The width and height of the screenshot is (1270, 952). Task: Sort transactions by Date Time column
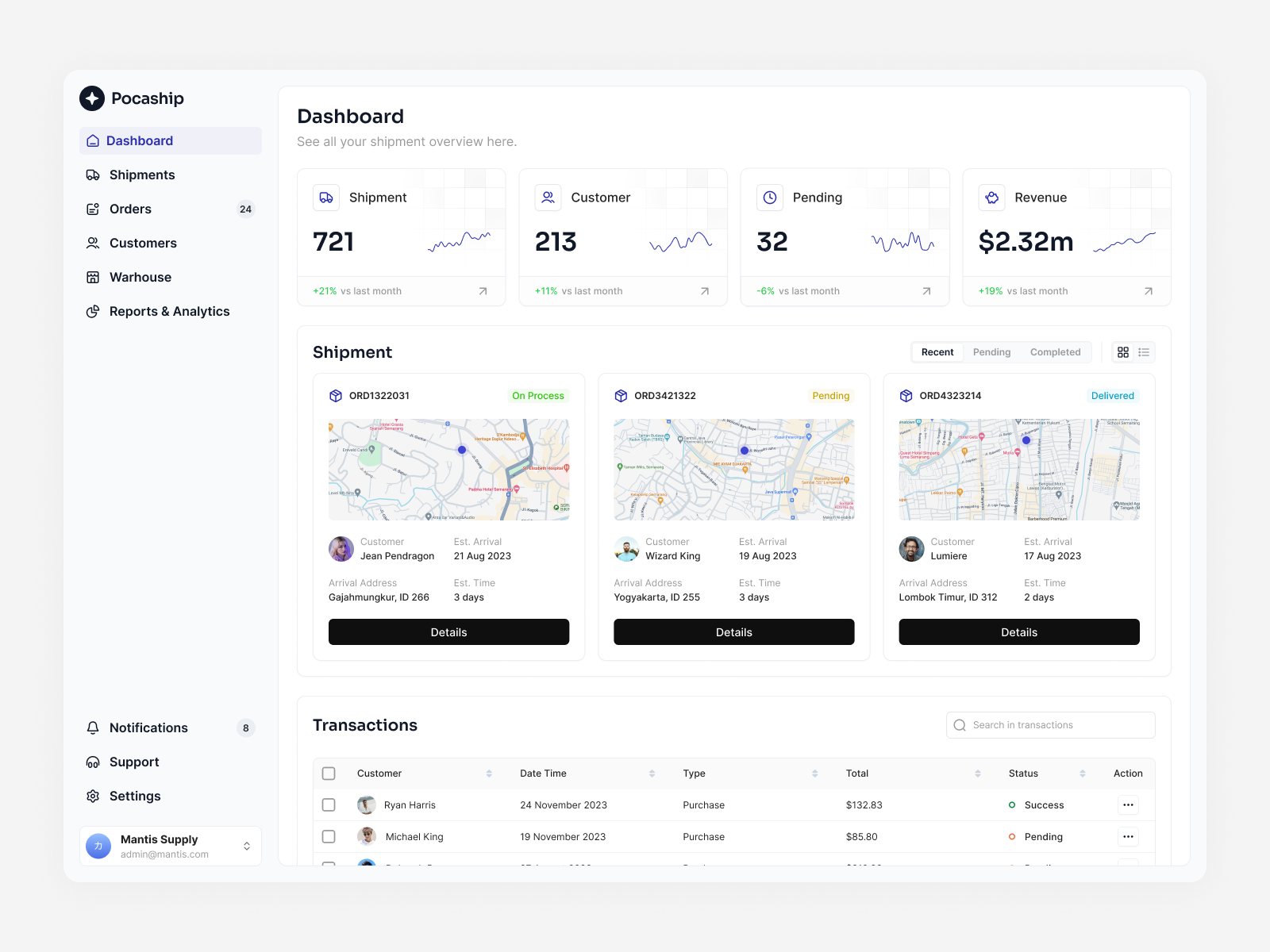coord(652,773)
